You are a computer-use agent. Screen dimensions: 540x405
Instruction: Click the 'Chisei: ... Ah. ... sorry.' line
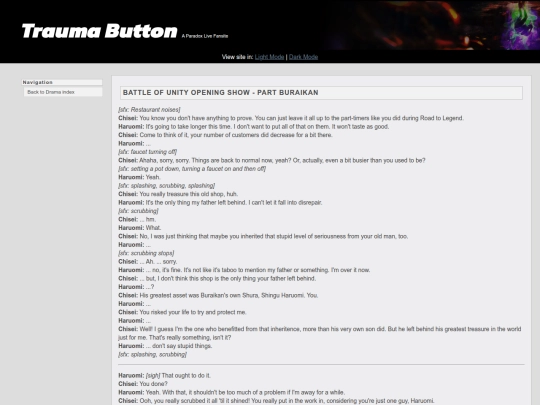coord(148,261)
